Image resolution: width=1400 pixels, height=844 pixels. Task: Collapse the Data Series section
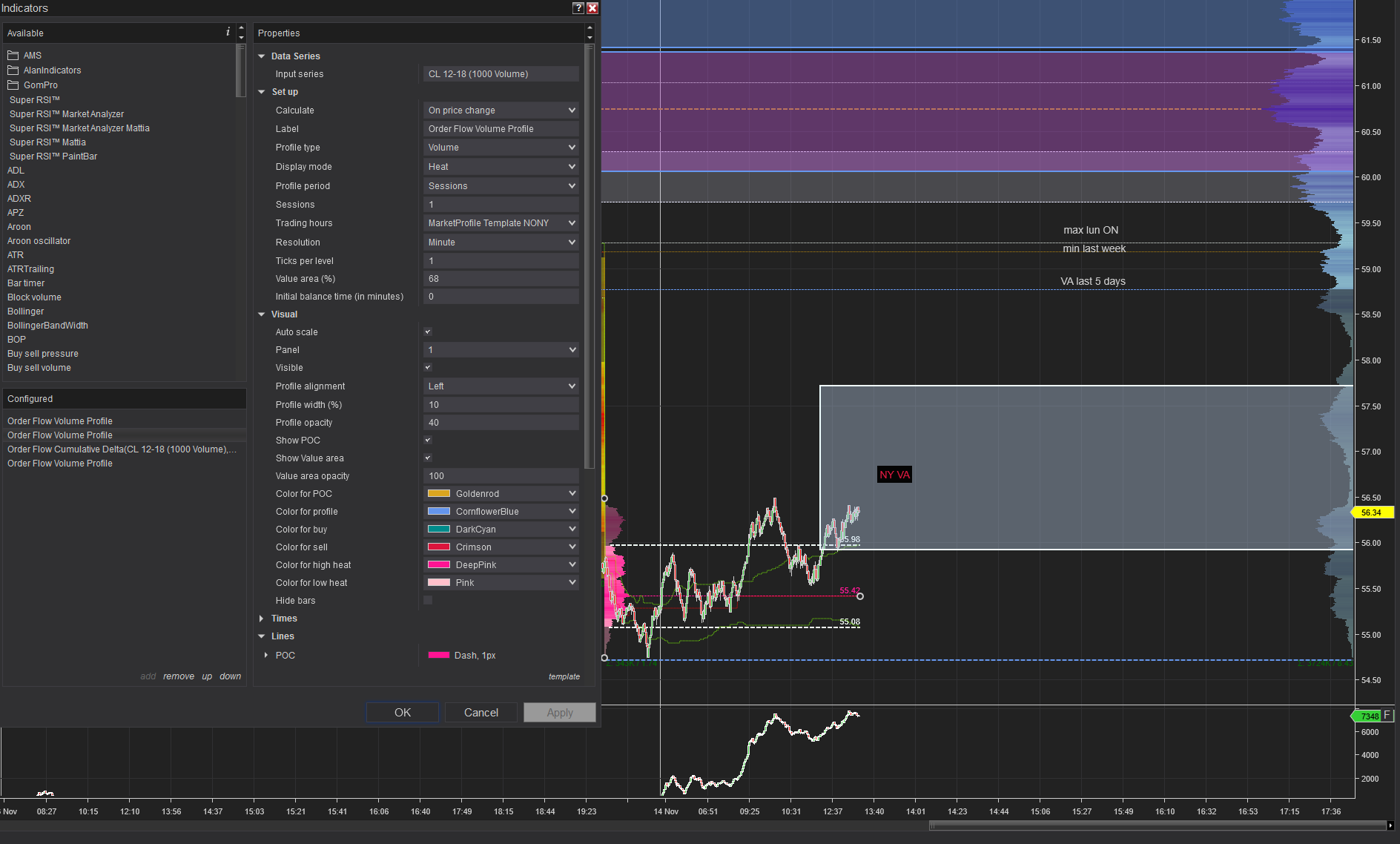tap(262, 56)
